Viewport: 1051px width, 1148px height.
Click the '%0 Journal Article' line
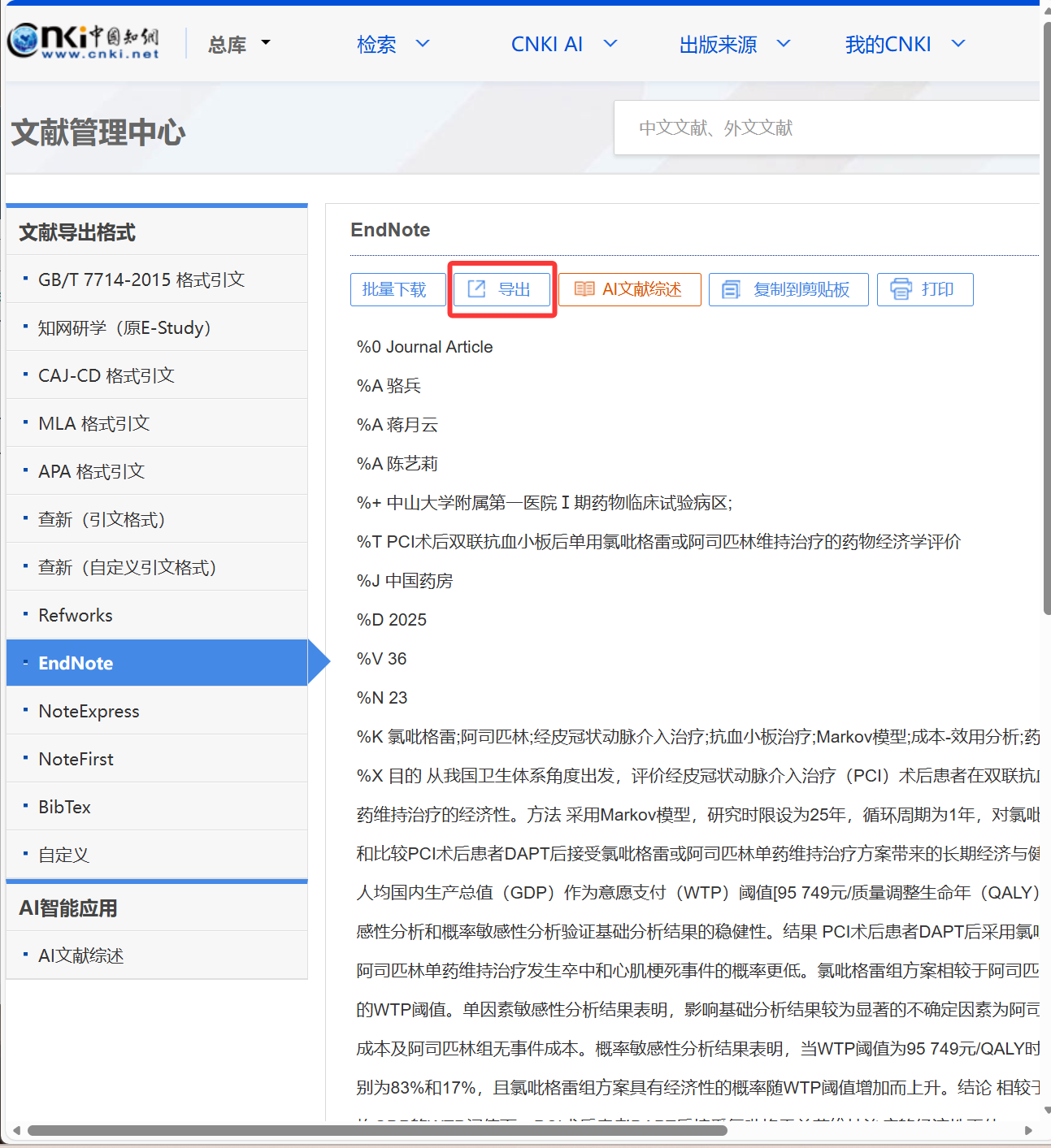point(424,347)
